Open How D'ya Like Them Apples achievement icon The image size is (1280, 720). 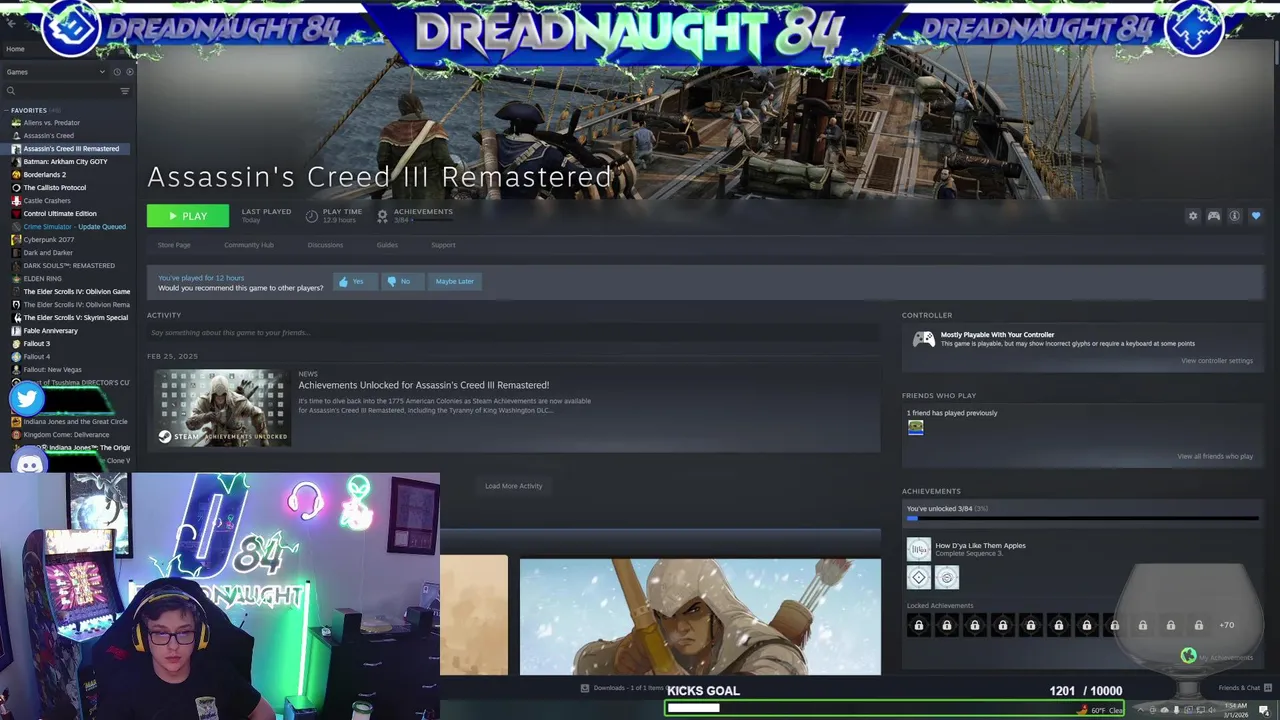[918, 549]
